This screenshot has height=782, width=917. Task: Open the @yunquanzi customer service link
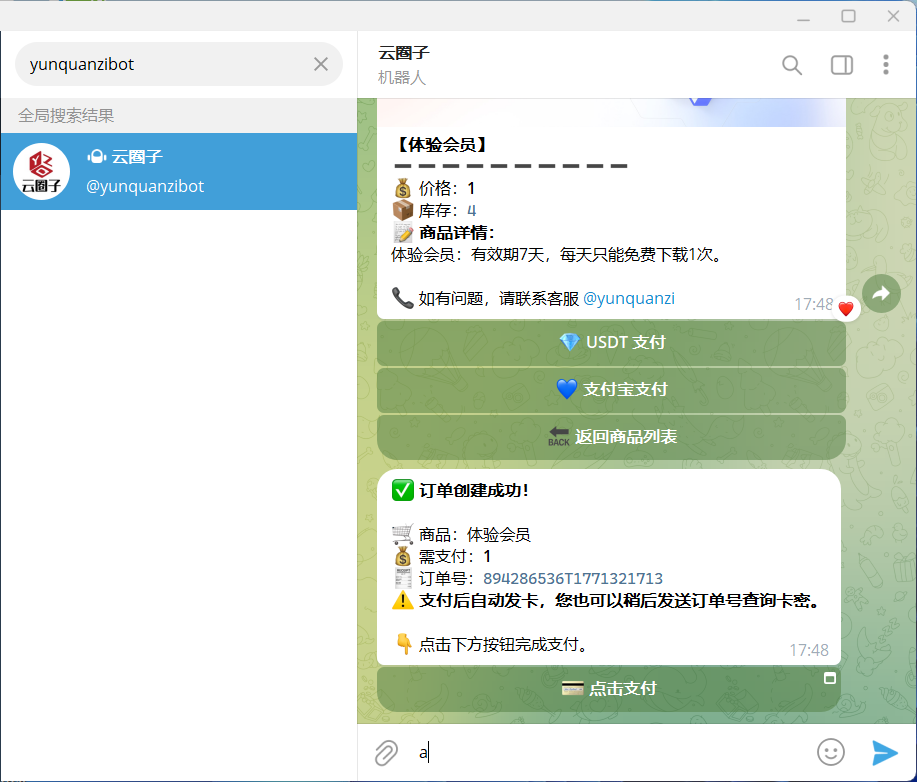click(631, 298)
